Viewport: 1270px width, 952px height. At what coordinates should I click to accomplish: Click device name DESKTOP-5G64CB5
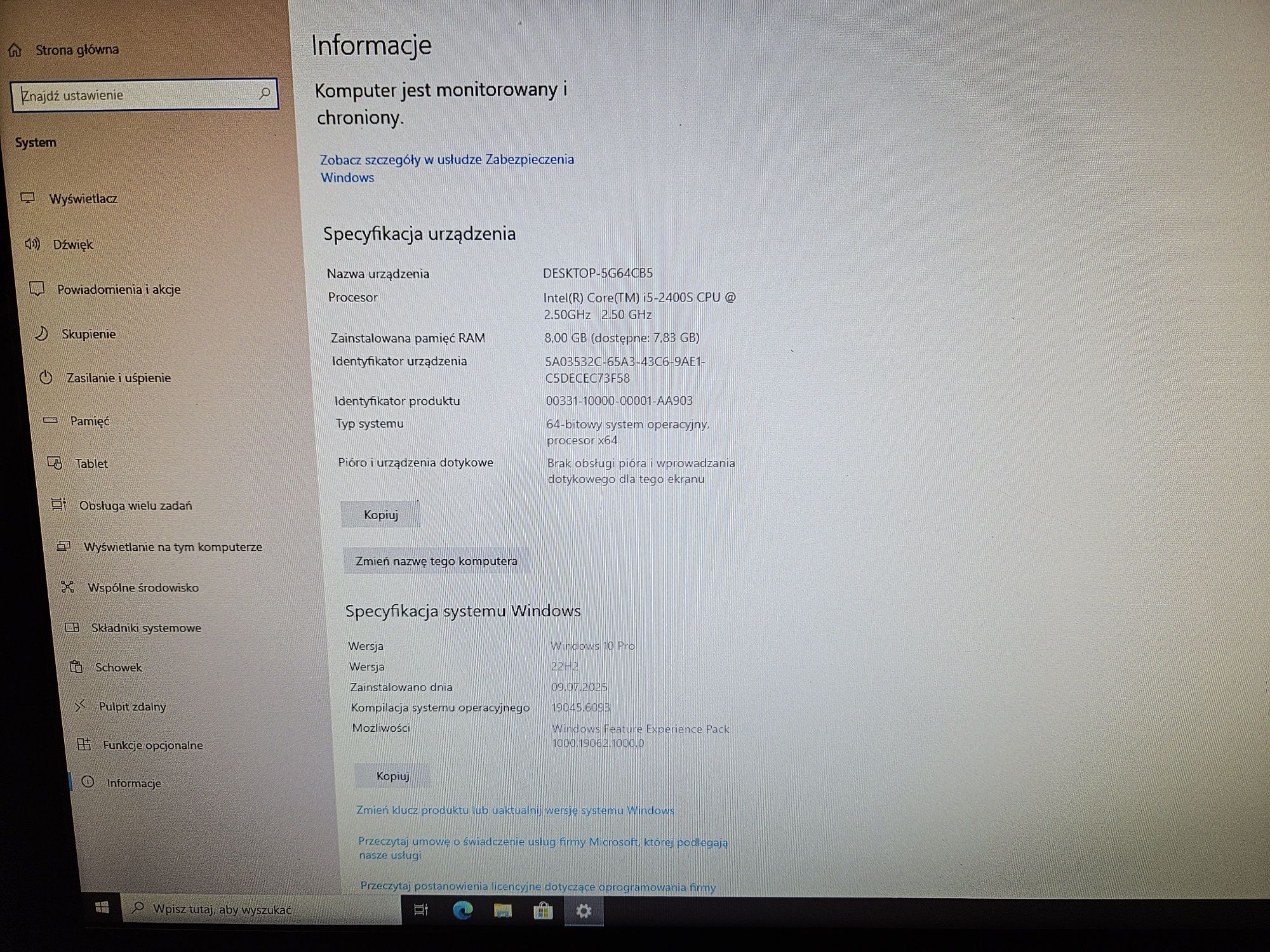pos(598,273)
